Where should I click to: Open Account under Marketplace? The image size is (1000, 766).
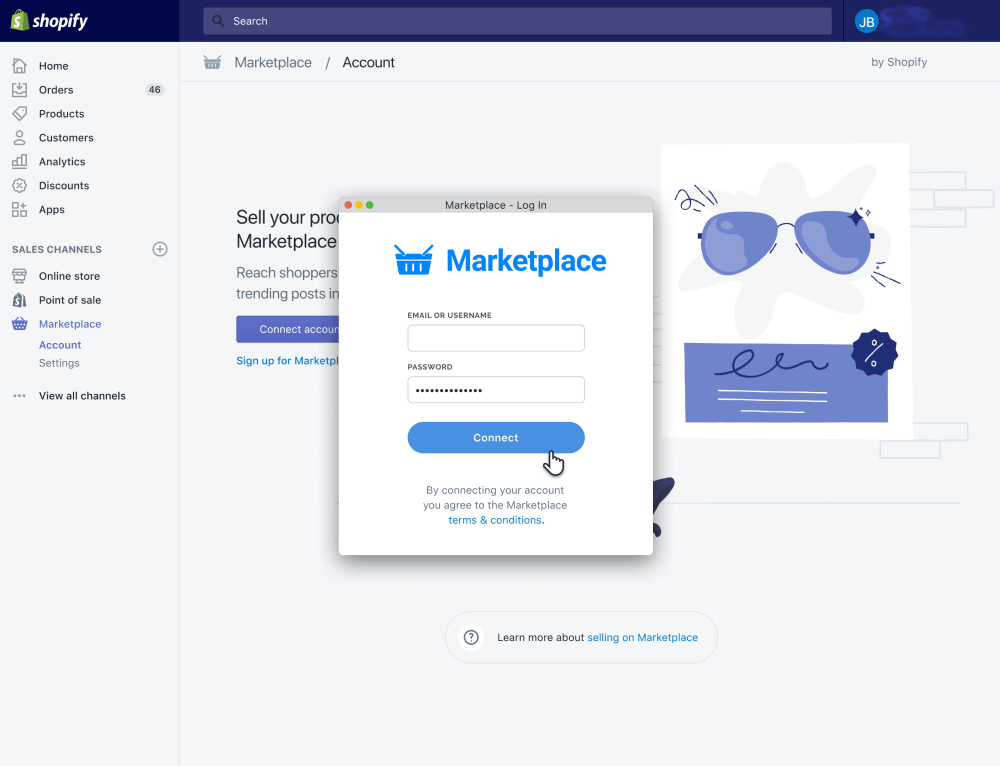(x=60, y=345)
